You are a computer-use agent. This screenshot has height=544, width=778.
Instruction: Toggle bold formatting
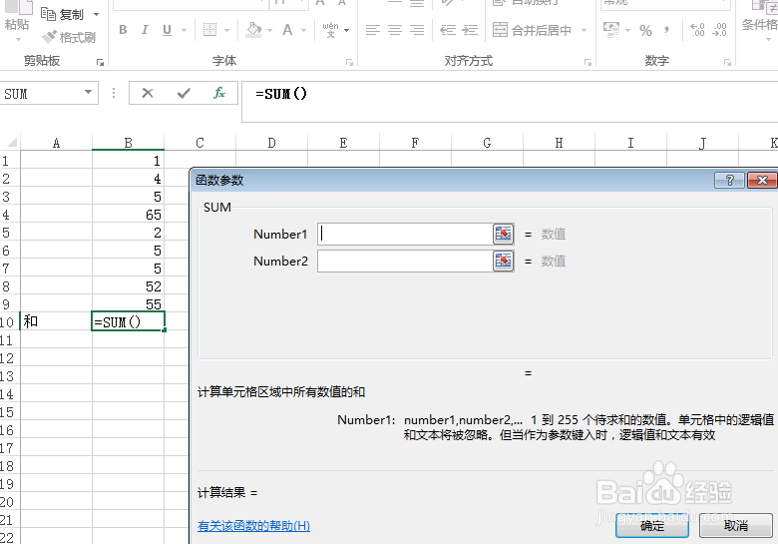pos(123,30)
